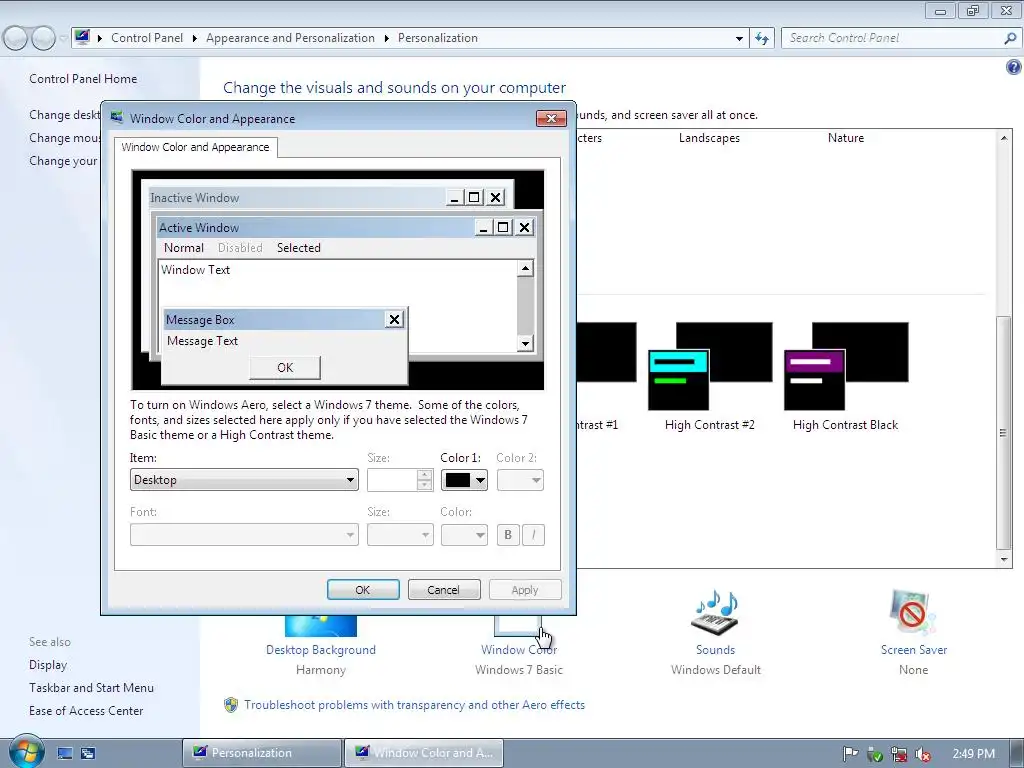Screen dimensions: 1024x768
Task: Click OK in the Window Color dialog
Action: 363,590
